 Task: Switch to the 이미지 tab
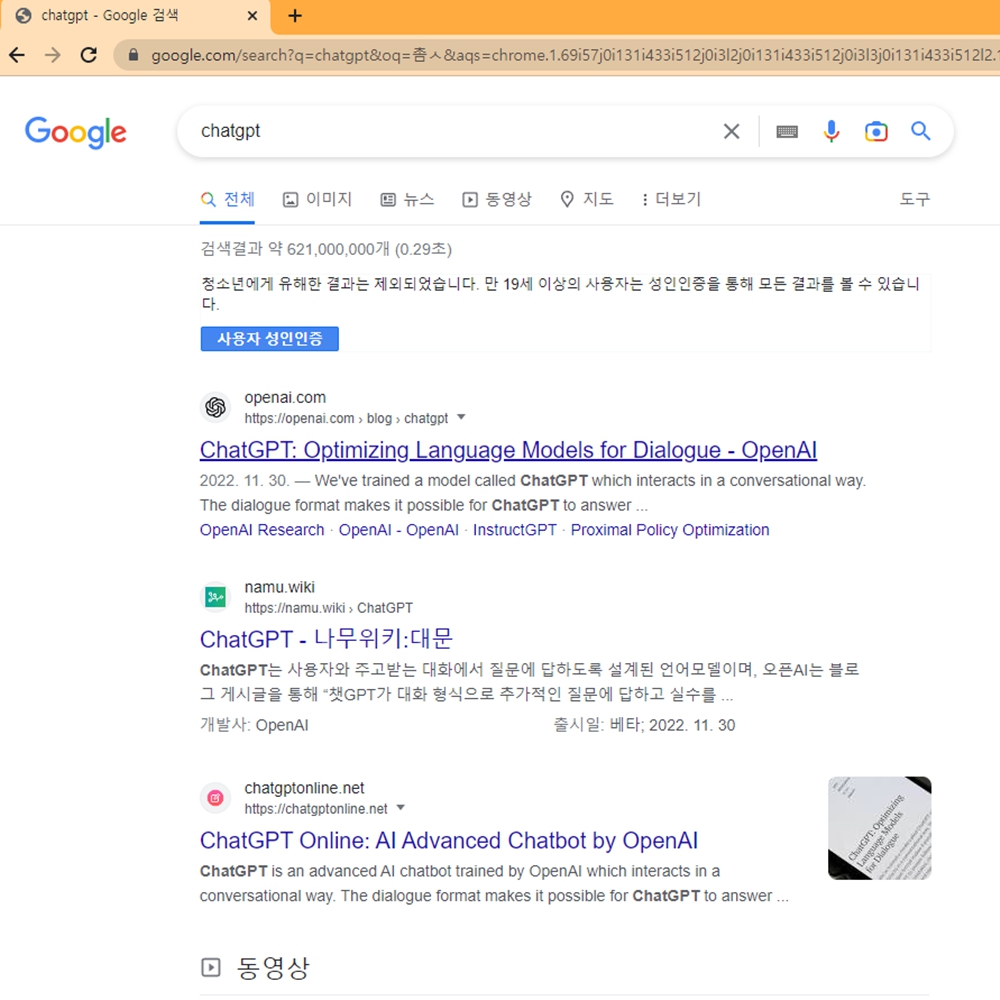pyautogui.click(x=317, y=200)
